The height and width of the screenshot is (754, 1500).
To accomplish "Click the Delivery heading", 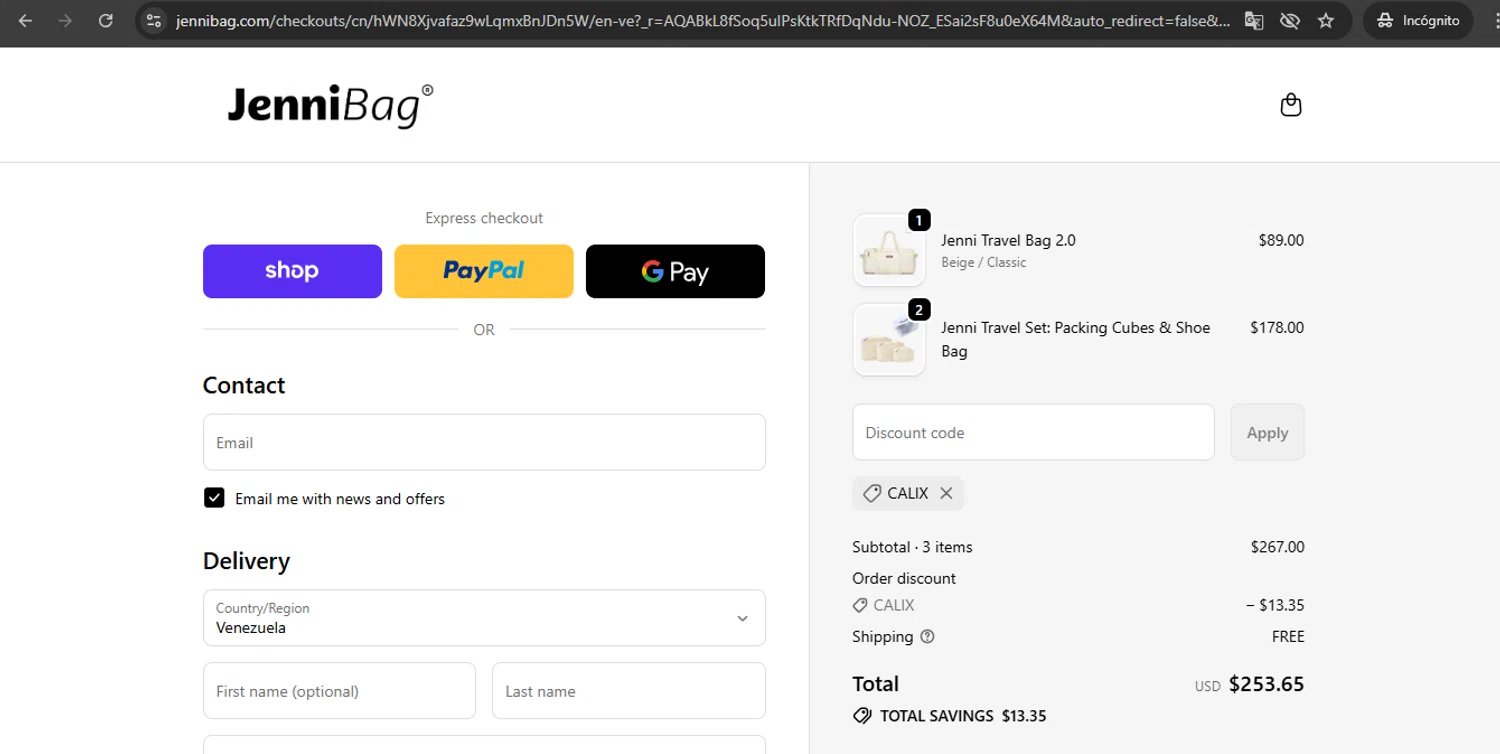I will coord(246,561).
